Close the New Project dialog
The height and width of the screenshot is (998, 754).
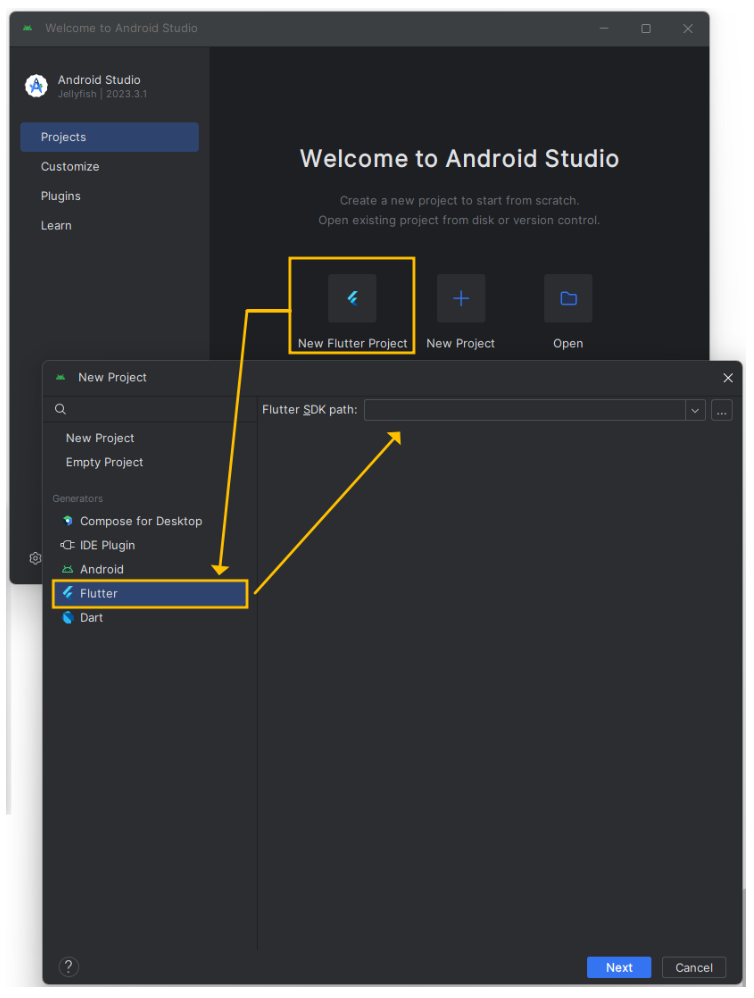coord(728,377)
